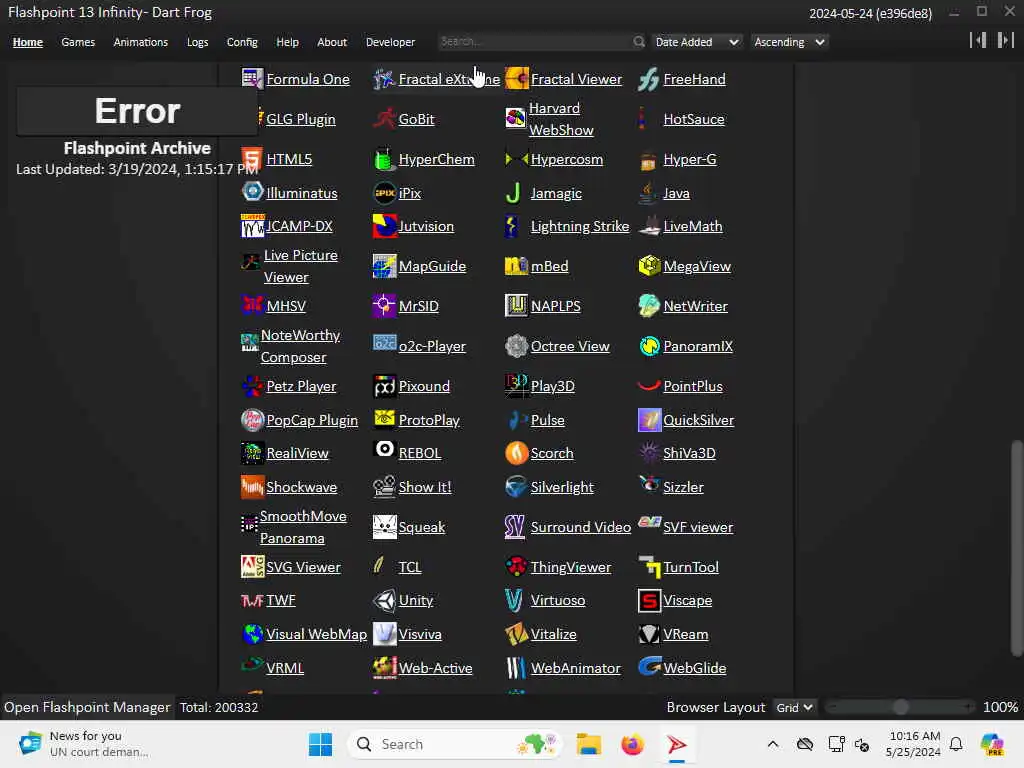Show hidden system tray icons chevron
The image size is (1024, 768).
(x=773, y=744)
